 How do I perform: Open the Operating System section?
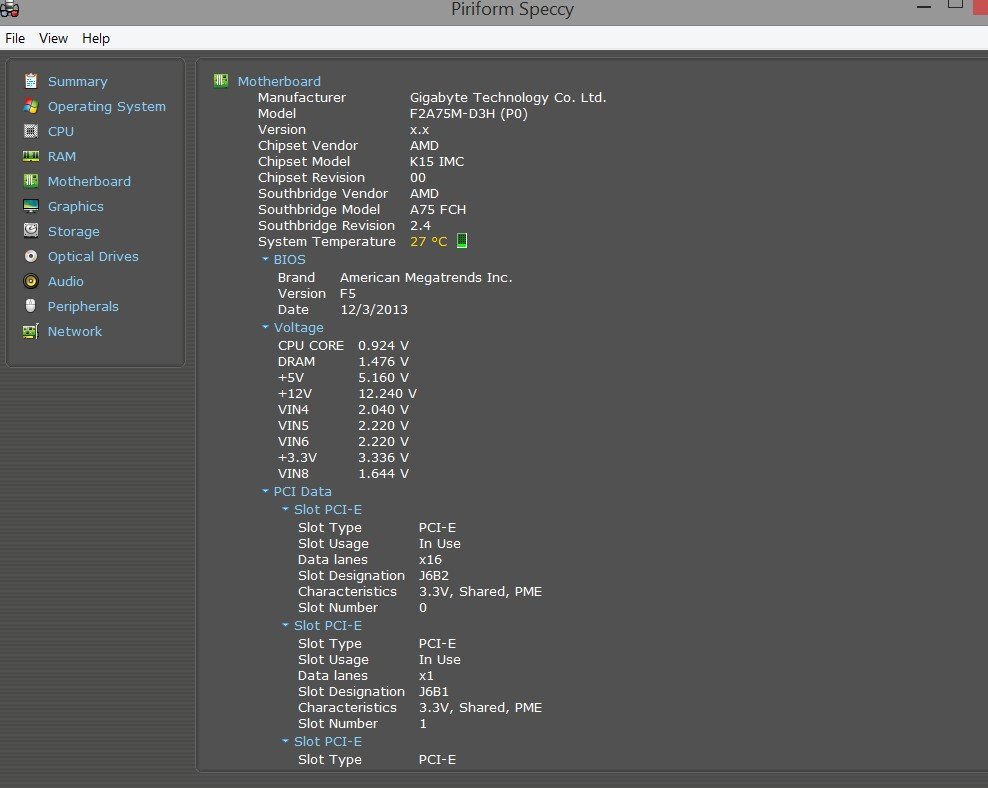pyautogui.click(x=107, y=106)
